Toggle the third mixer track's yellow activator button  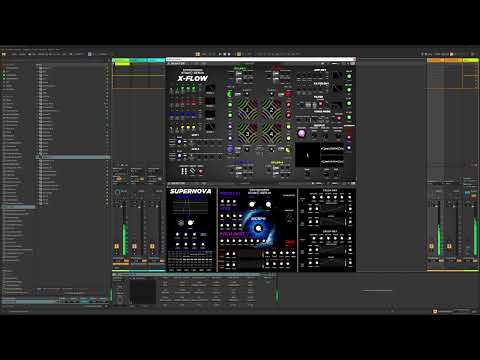(x=152, y=246)
